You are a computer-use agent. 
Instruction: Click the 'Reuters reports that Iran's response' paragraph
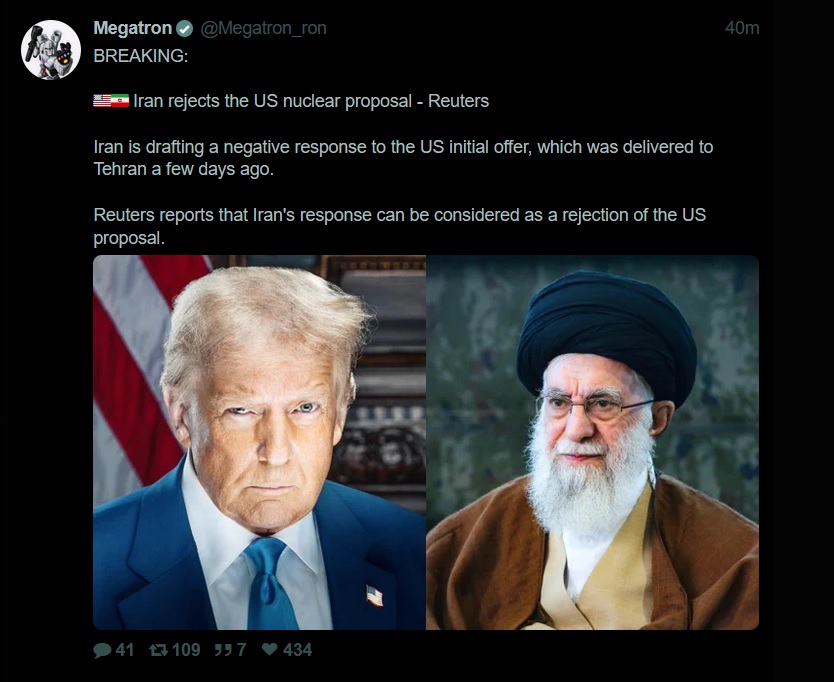[399, 226]
